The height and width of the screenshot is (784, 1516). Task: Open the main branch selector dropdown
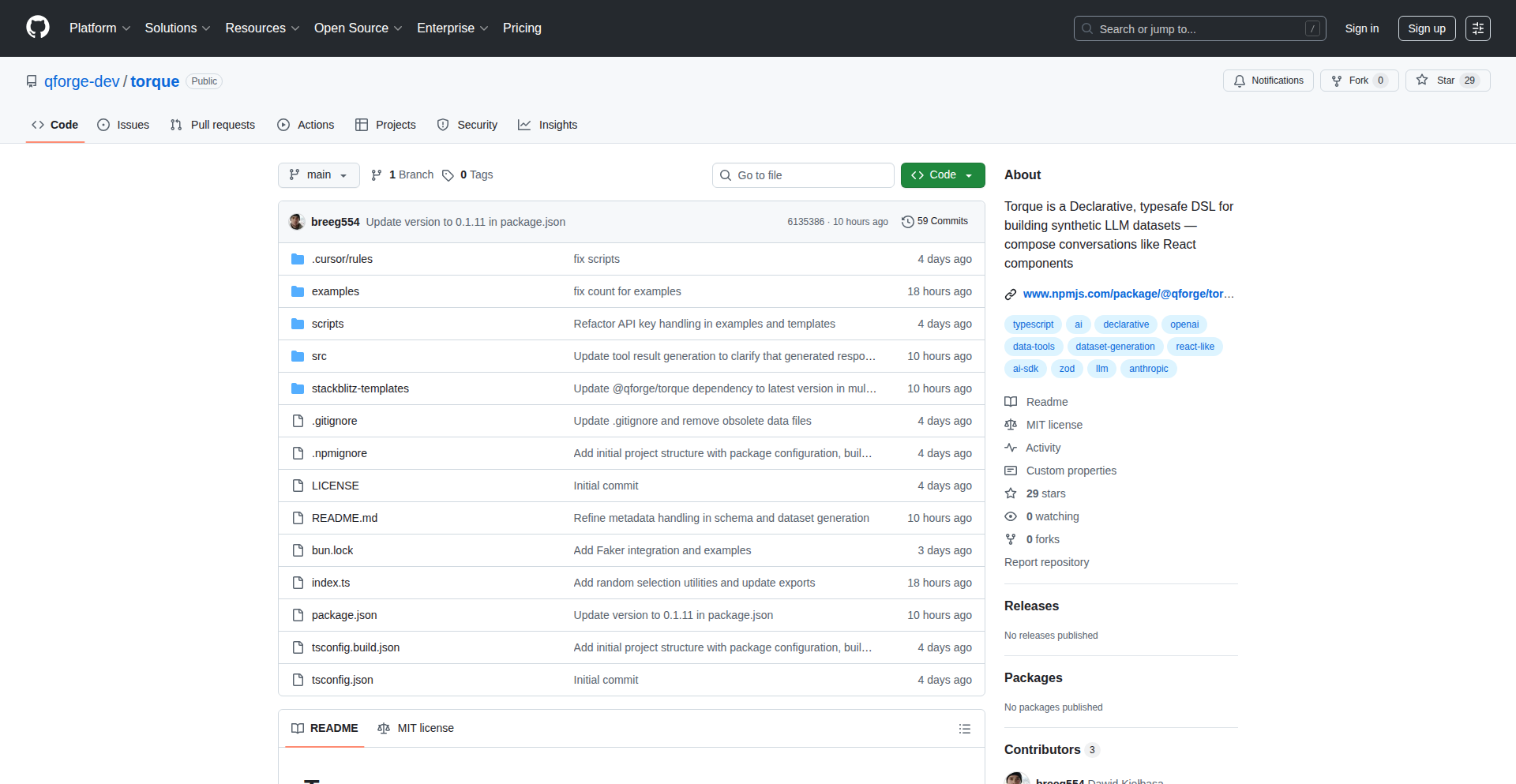pos(319,175)
